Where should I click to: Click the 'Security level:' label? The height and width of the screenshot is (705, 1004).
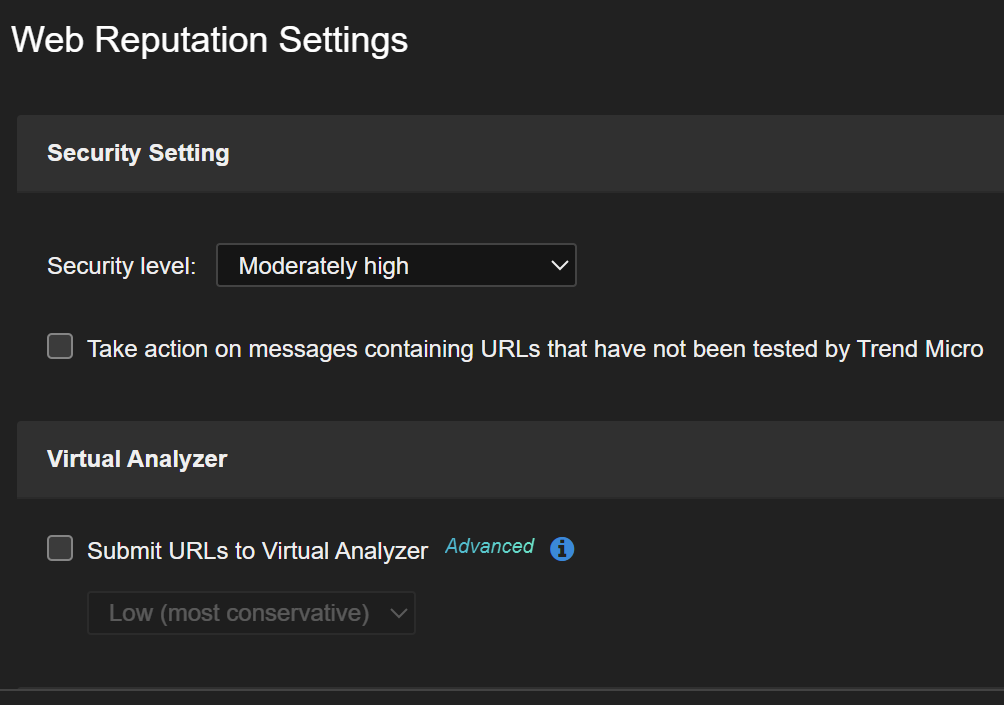pyautogui.click(x=122, y=267)
